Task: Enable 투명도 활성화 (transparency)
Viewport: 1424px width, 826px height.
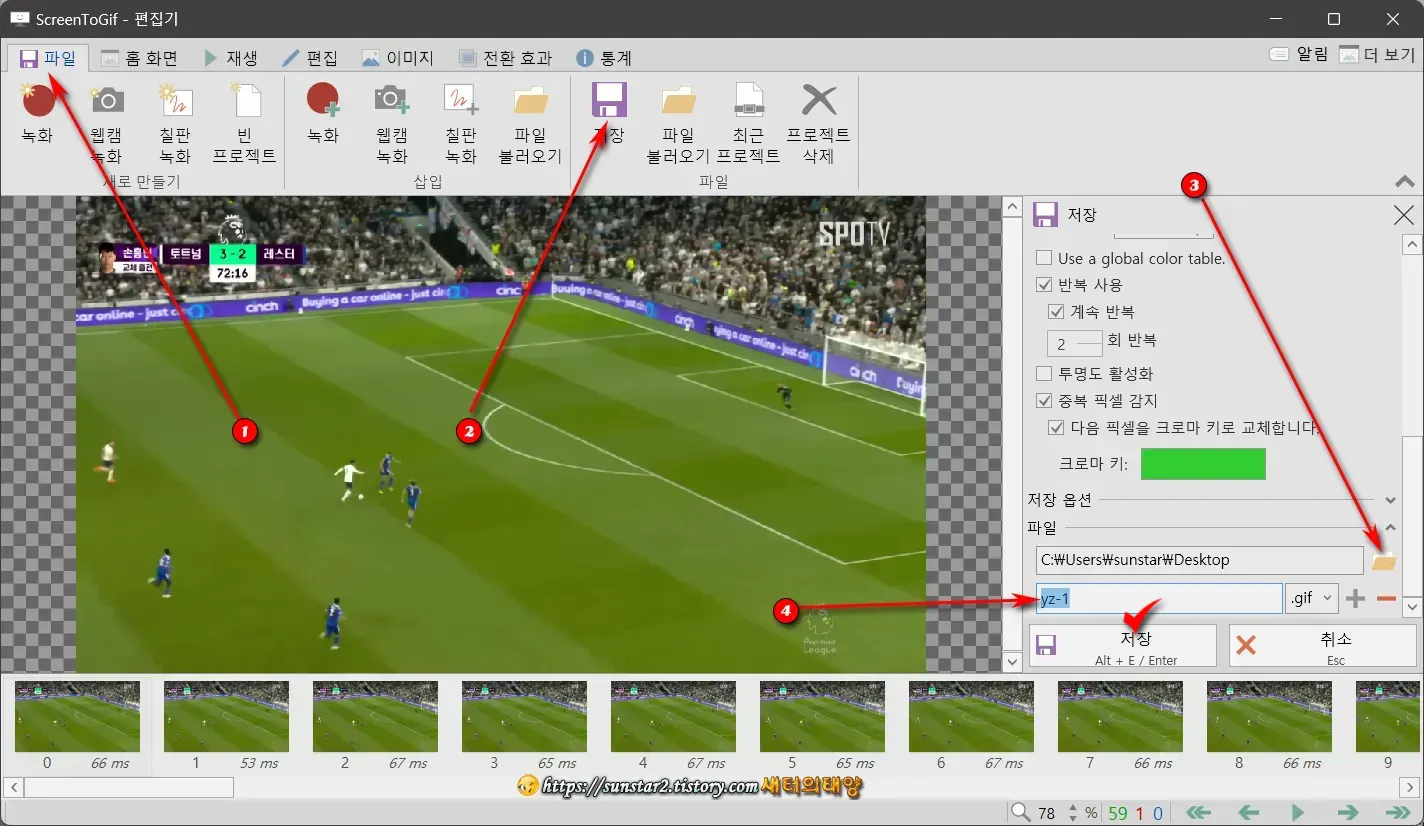Action: point(1044,373)
